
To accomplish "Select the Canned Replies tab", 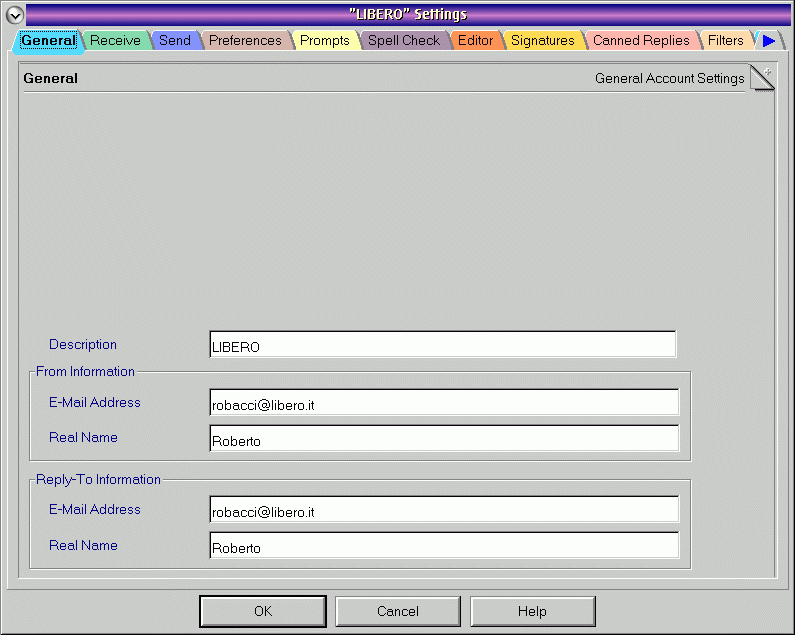I will tap(641, 41).
